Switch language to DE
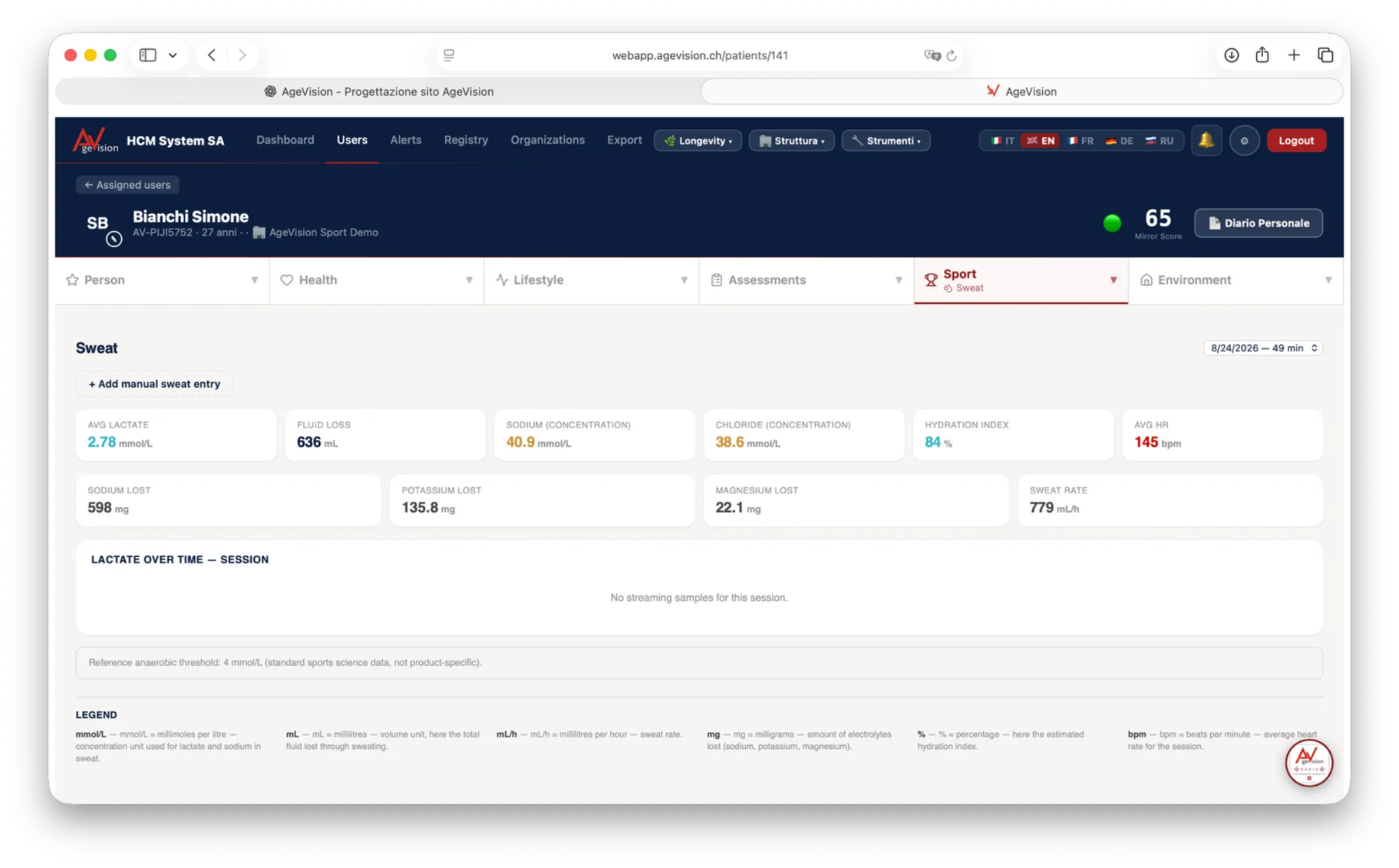The image size is (1399, 868). tap(1119, 141)
